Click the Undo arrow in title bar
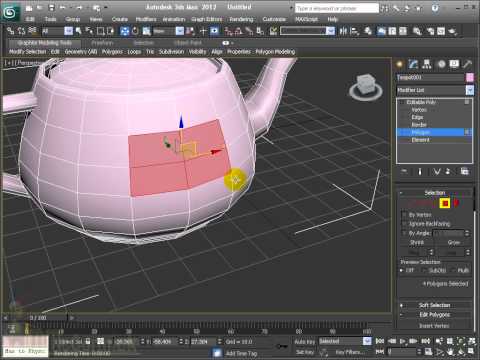Viewport: 480px width, 360px height. click(x=63, y=7)
